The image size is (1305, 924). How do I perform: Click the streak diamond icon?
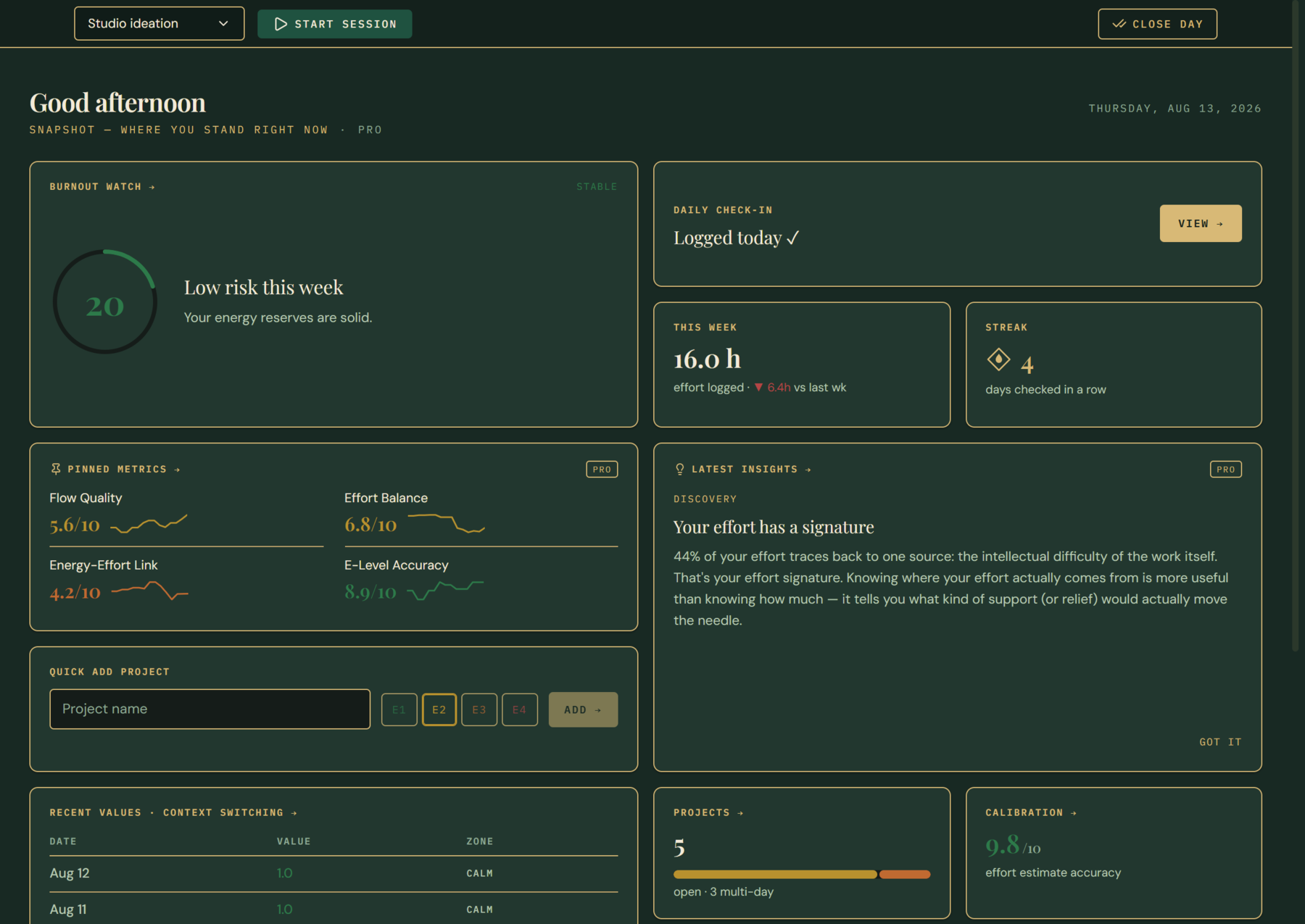tap(998, 359)
